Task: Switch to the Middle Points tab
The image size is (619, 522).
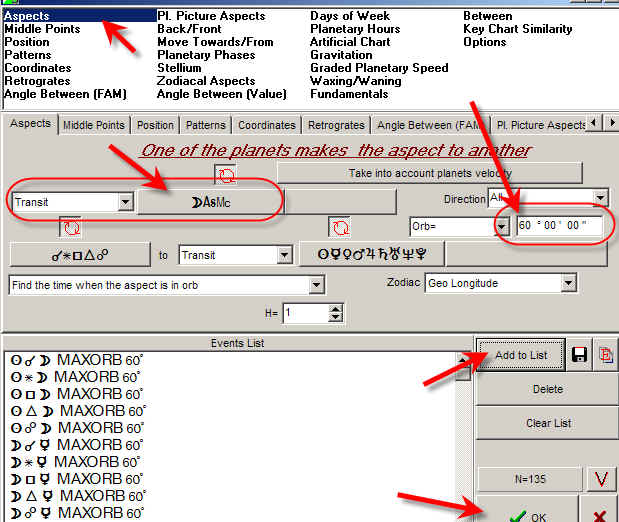Action: (94, 125)
